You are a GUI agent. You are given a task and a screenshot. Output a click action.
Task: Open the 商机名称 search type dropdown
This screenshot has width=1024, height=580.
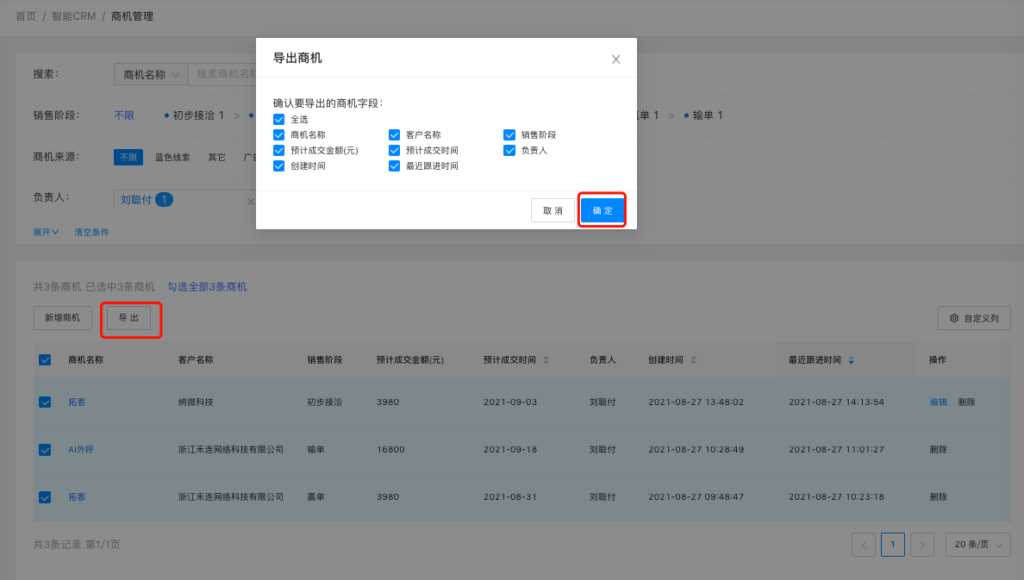click(150, 74)
